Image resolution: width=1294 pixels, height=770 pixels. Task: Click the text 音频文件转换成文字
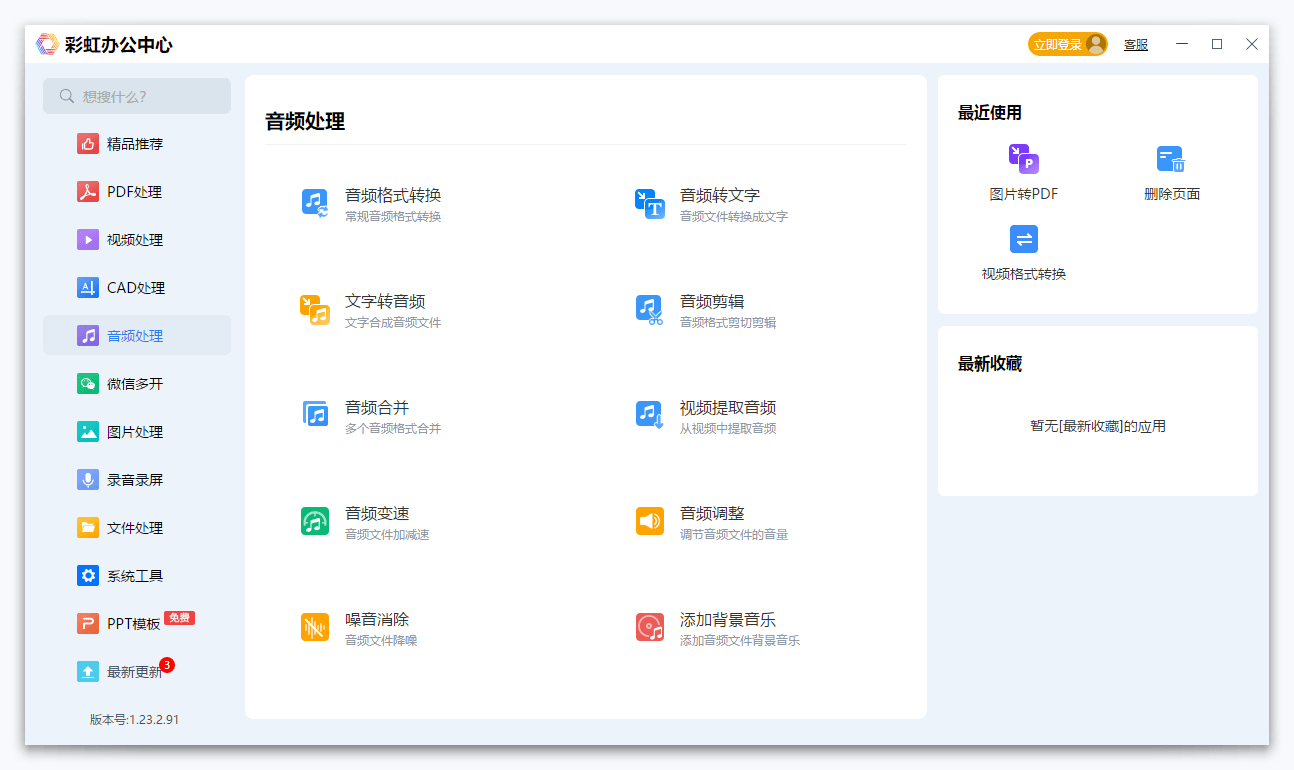734,216
